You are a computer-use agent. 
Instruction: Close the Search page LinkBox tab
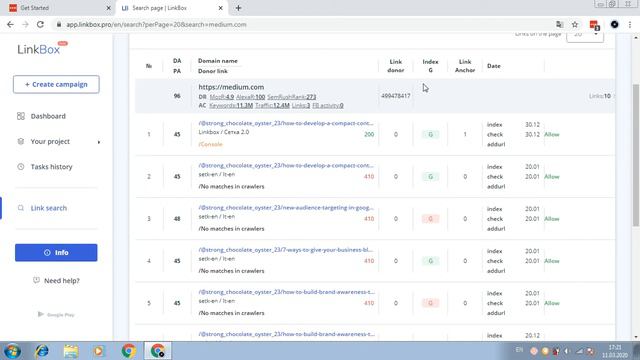tap(220, 8)
